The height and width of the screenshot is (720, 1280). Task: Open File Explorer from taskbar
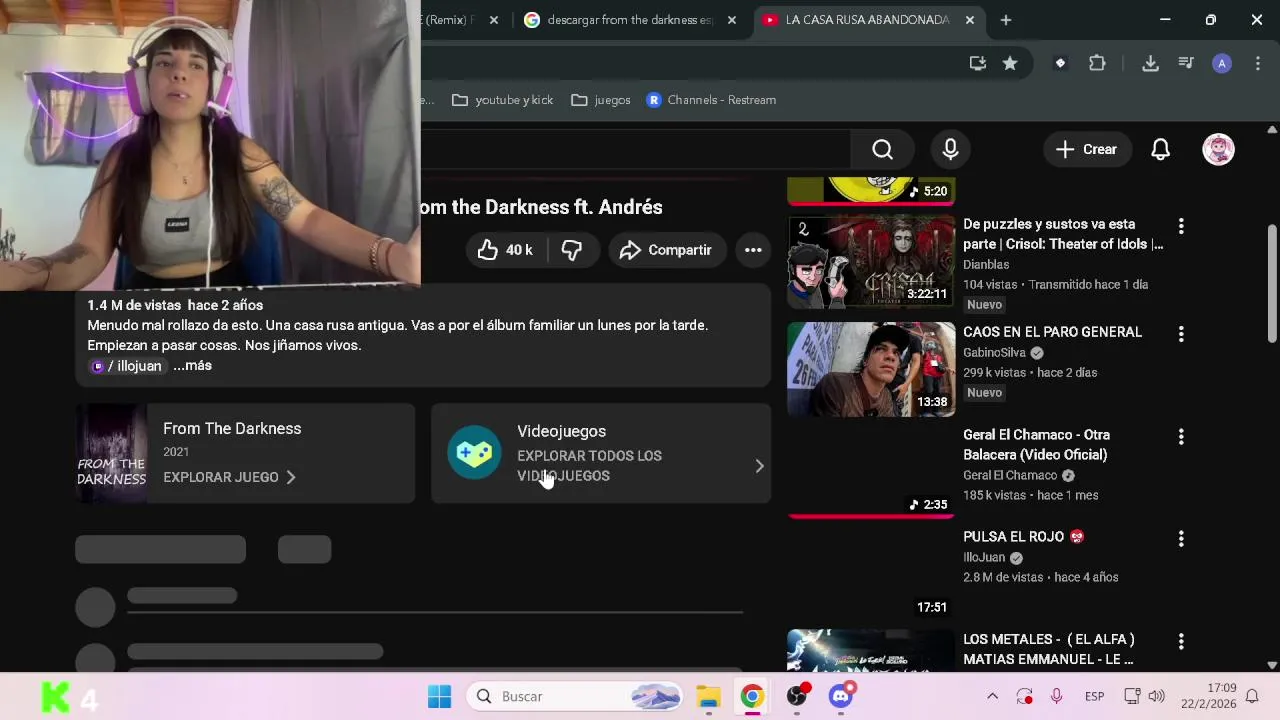tap(708, 696)
